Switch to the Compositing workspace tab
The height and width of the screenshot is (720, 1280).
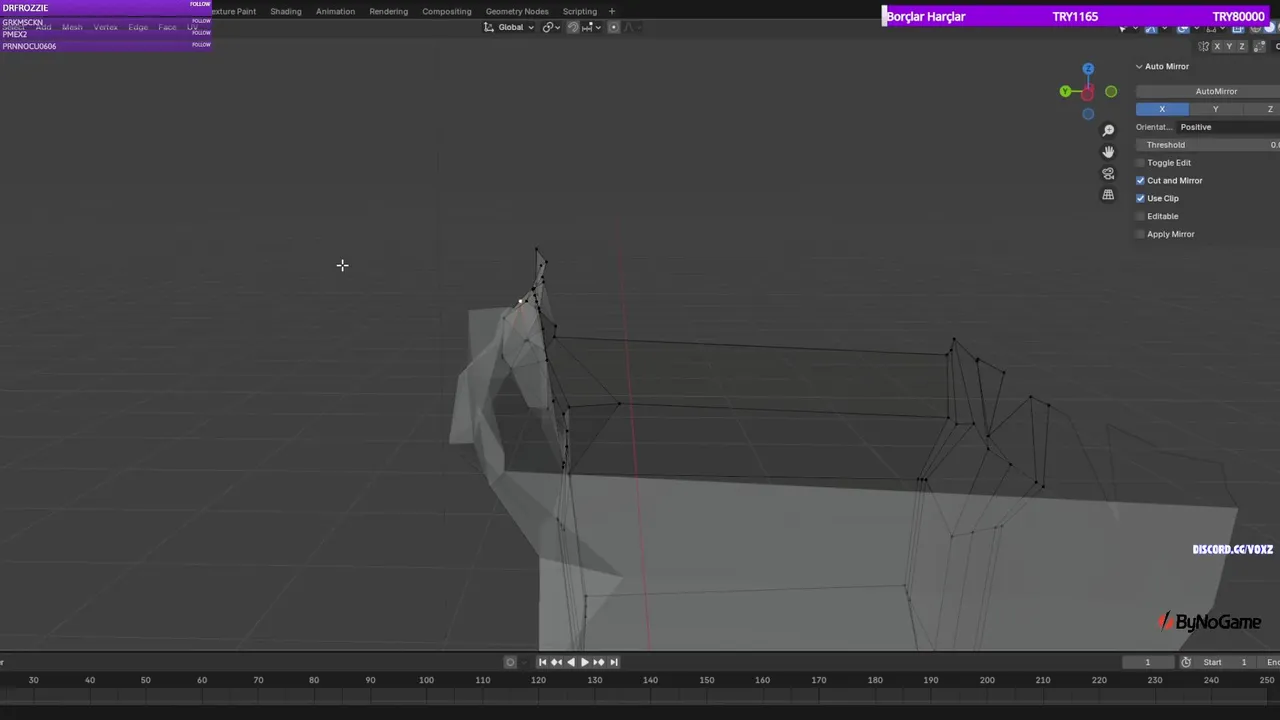[446, 11]
